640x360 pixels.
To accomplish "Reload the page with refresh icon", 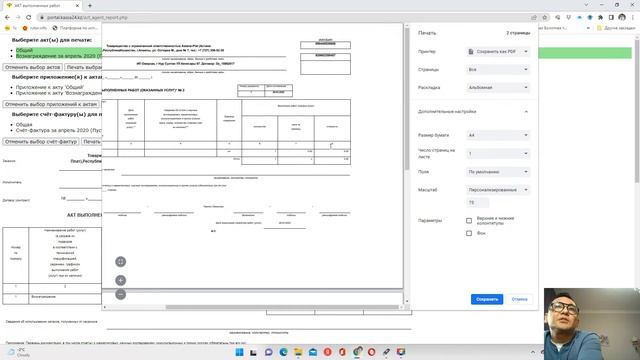I will [29, 18].
